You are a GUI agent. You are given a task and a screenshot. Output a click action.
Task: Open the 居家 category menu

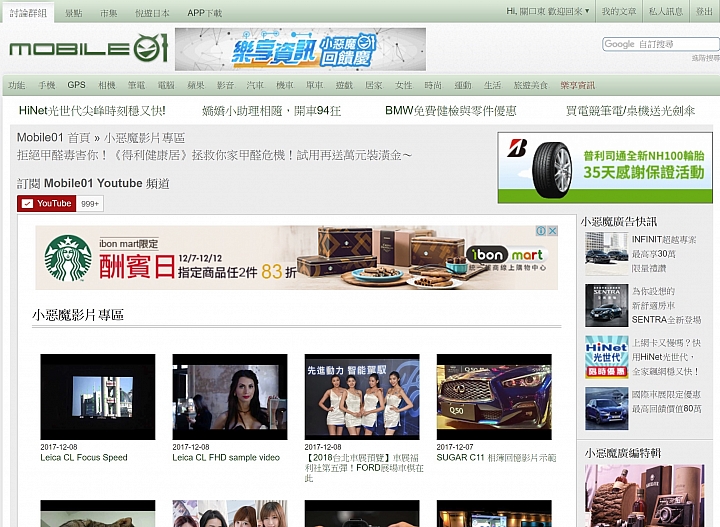click(x=374, y=85)
